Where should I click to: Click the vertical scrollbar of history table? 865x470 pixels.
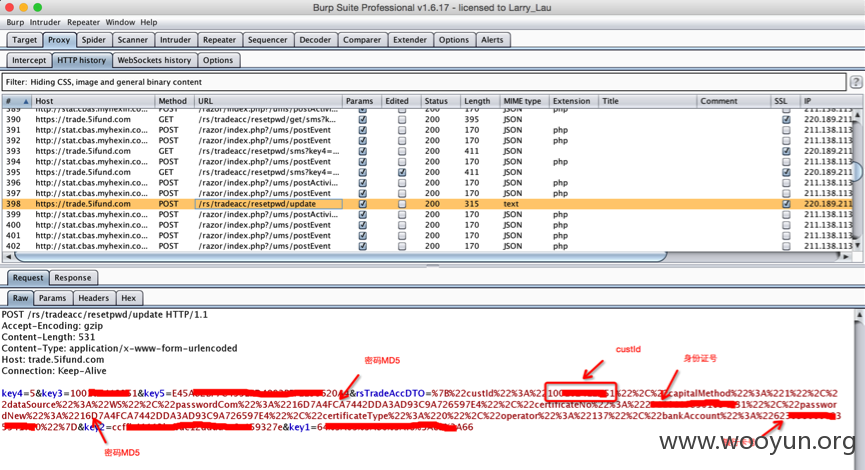(x=857, y=171)
